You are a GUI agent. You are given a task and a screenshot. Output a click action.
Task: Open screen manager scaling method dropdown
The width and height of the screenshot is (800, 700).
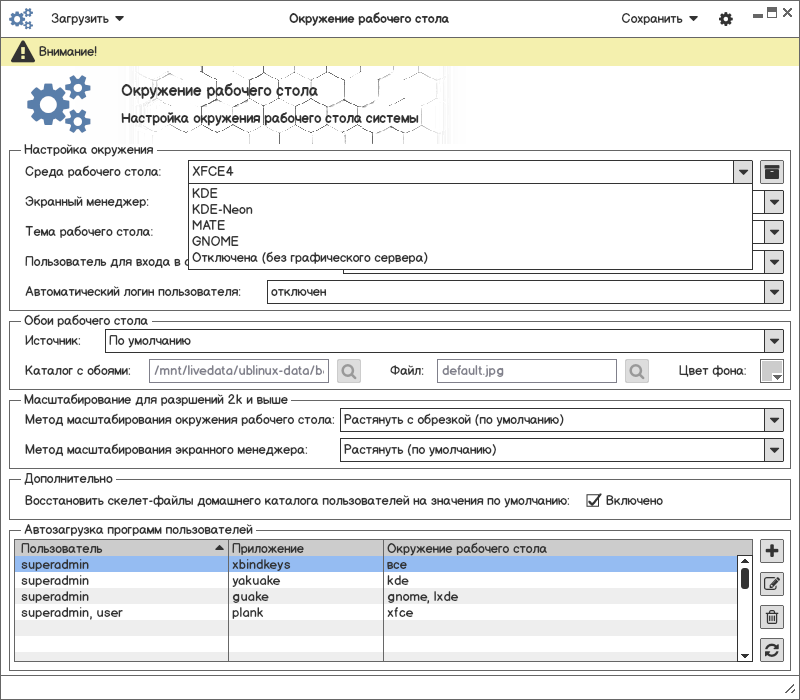tap(772, 450)
